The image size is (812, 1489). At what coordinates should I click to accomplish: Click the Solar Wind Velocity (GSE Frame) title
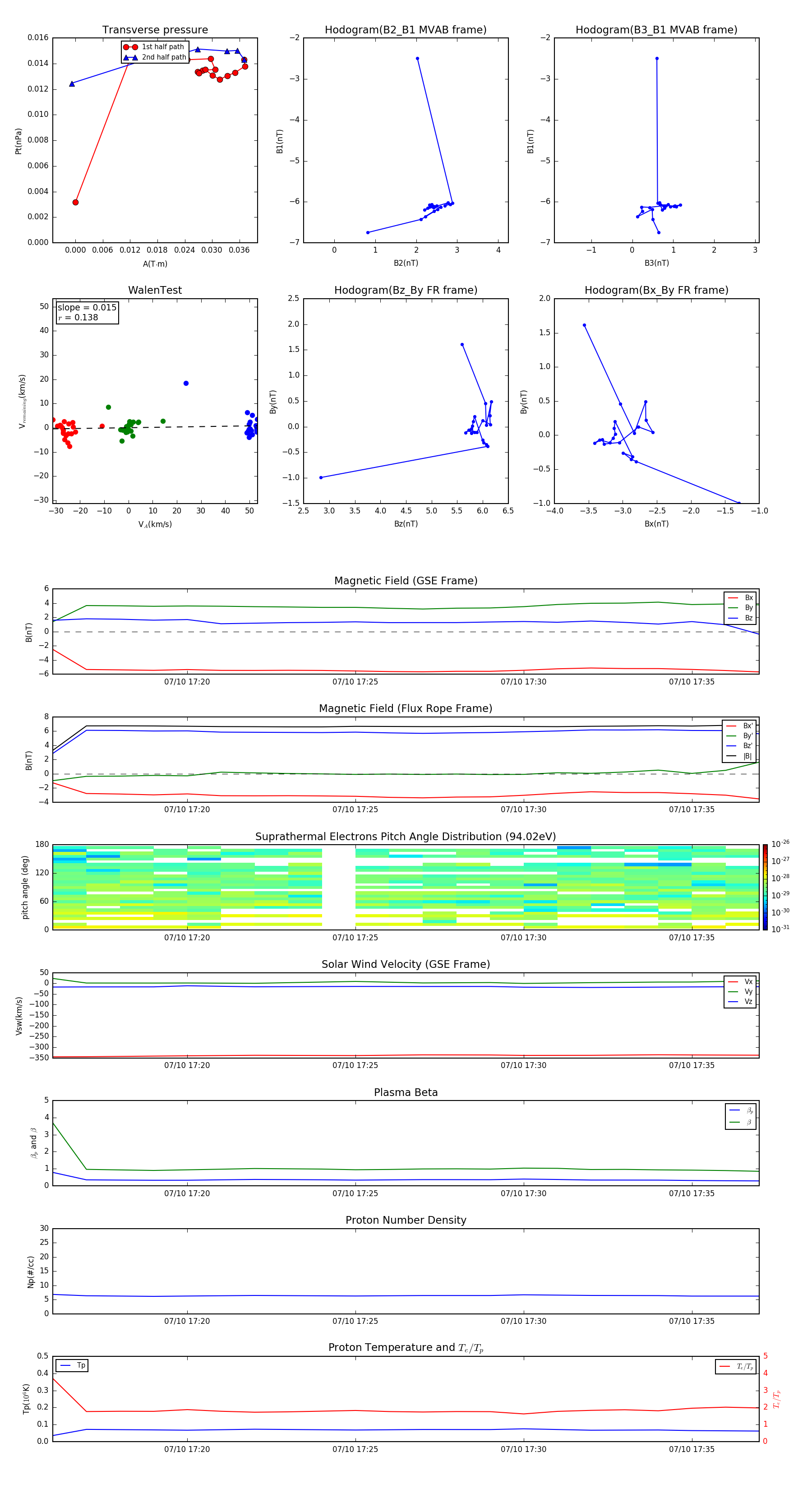[x=406, y=964]
